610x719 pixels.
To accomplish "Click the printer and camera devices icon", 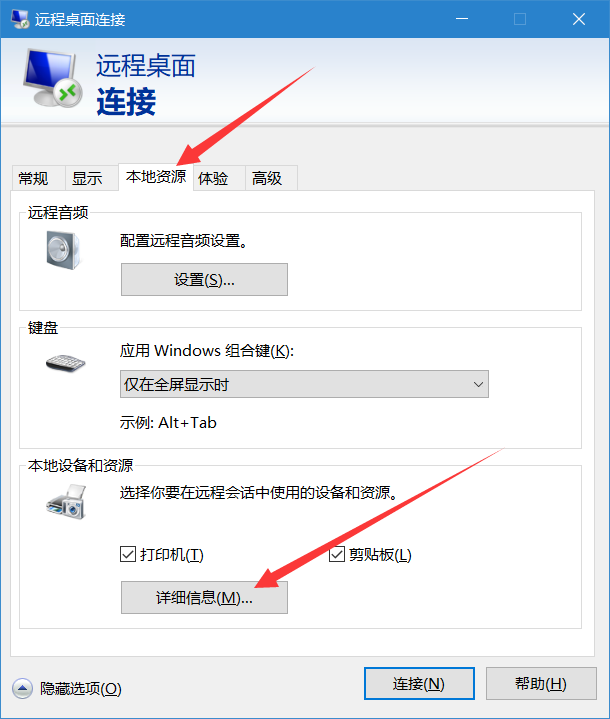I will click(66, 502).
